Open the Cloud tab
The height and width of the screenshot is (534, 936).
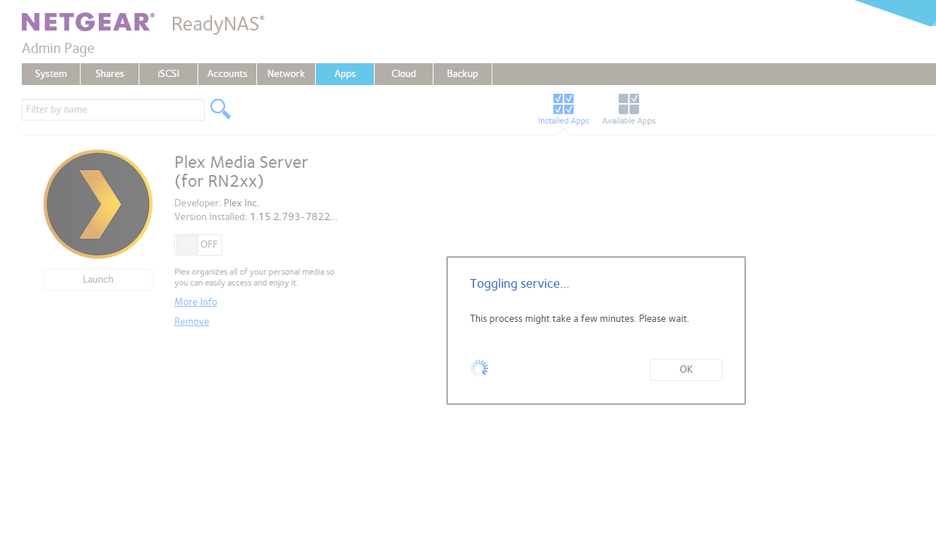click(404, 74)
